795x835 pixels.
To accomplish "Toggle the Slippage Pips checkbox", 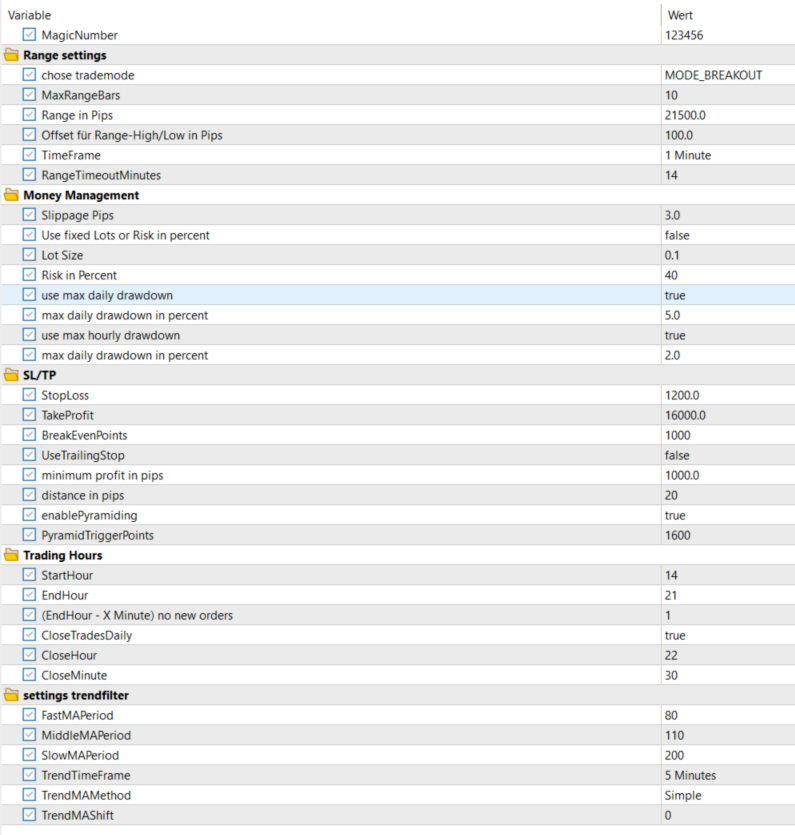I will point(29,215).
